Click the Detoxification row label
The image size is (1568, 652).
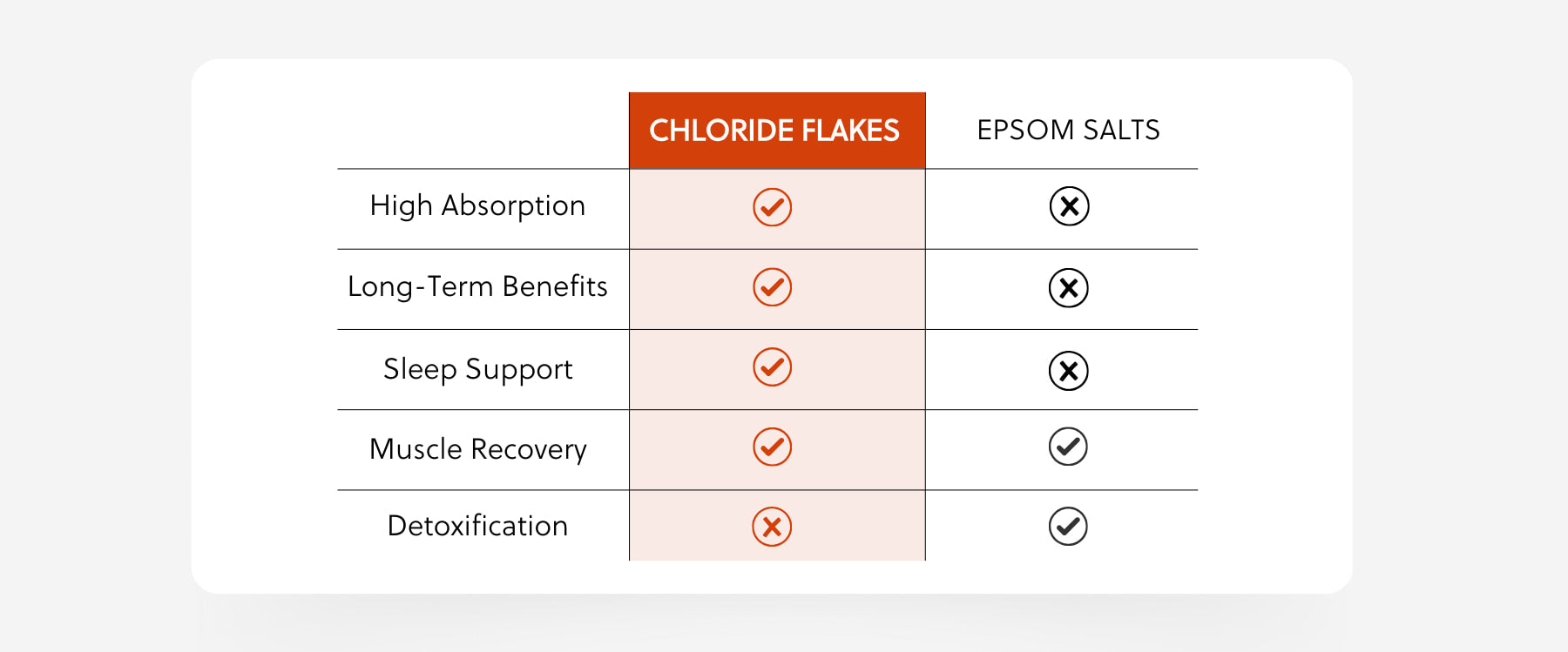(477, 526)
